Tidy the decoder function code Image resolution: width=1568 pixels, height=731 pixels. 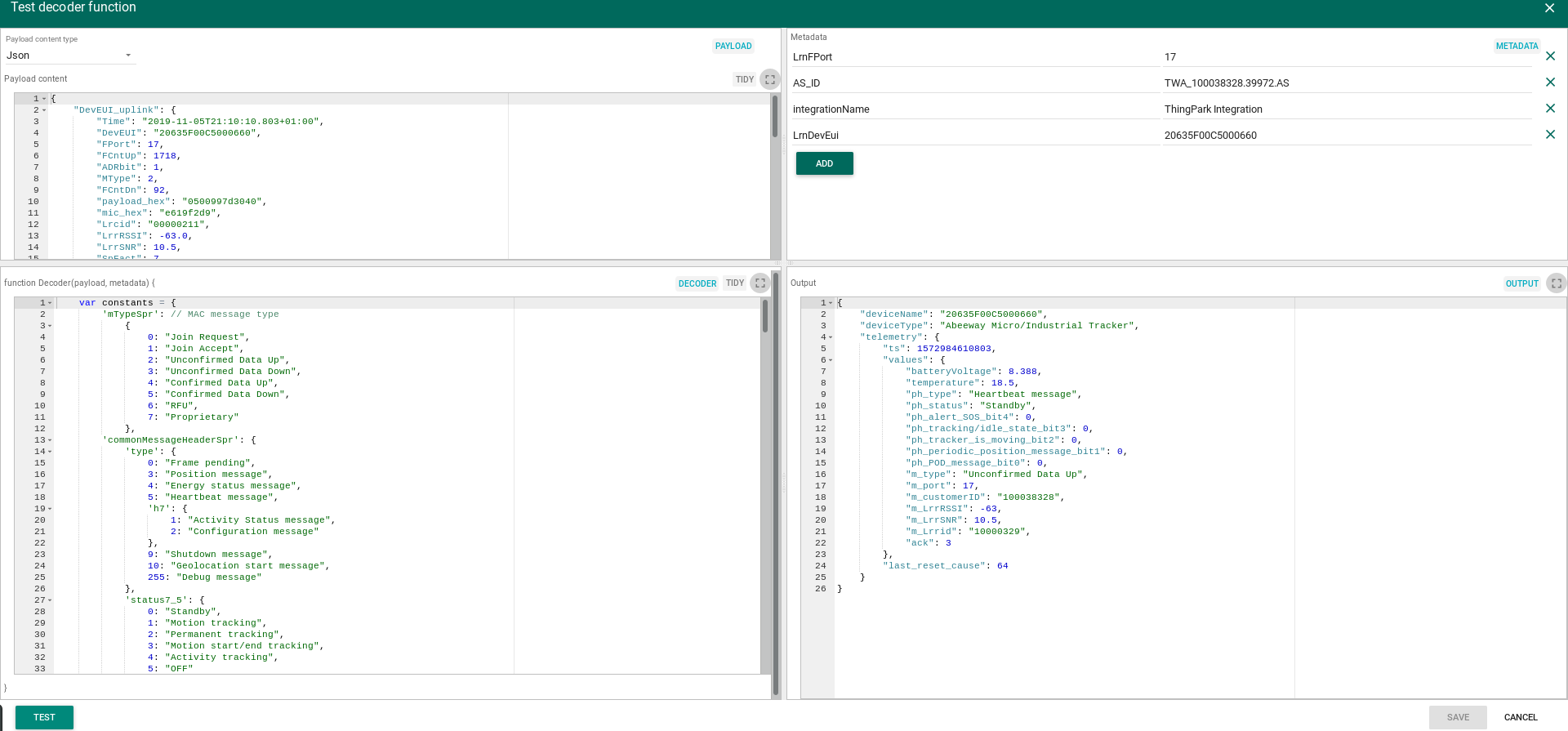pos(735,283)
